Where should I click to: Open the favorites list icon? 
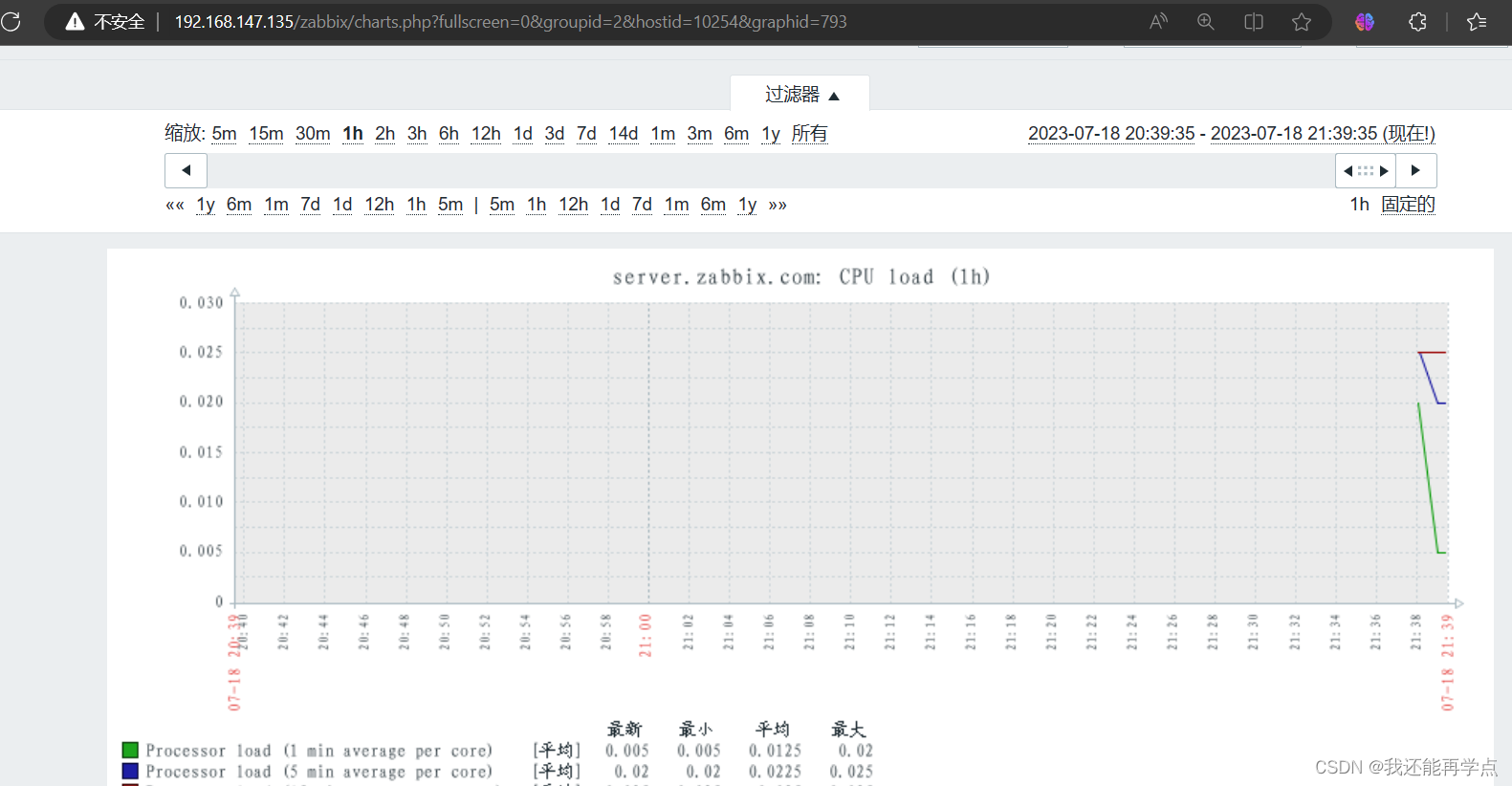[x=1477, y=21]
